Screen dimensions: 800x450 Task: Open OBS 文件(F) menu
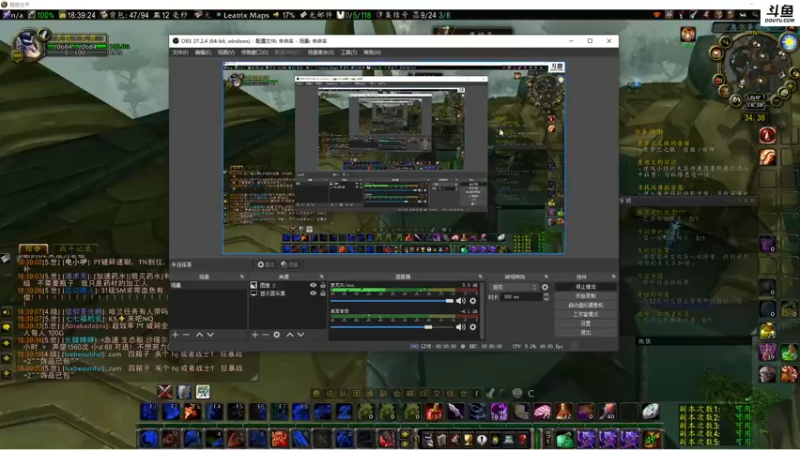(180, 53)
